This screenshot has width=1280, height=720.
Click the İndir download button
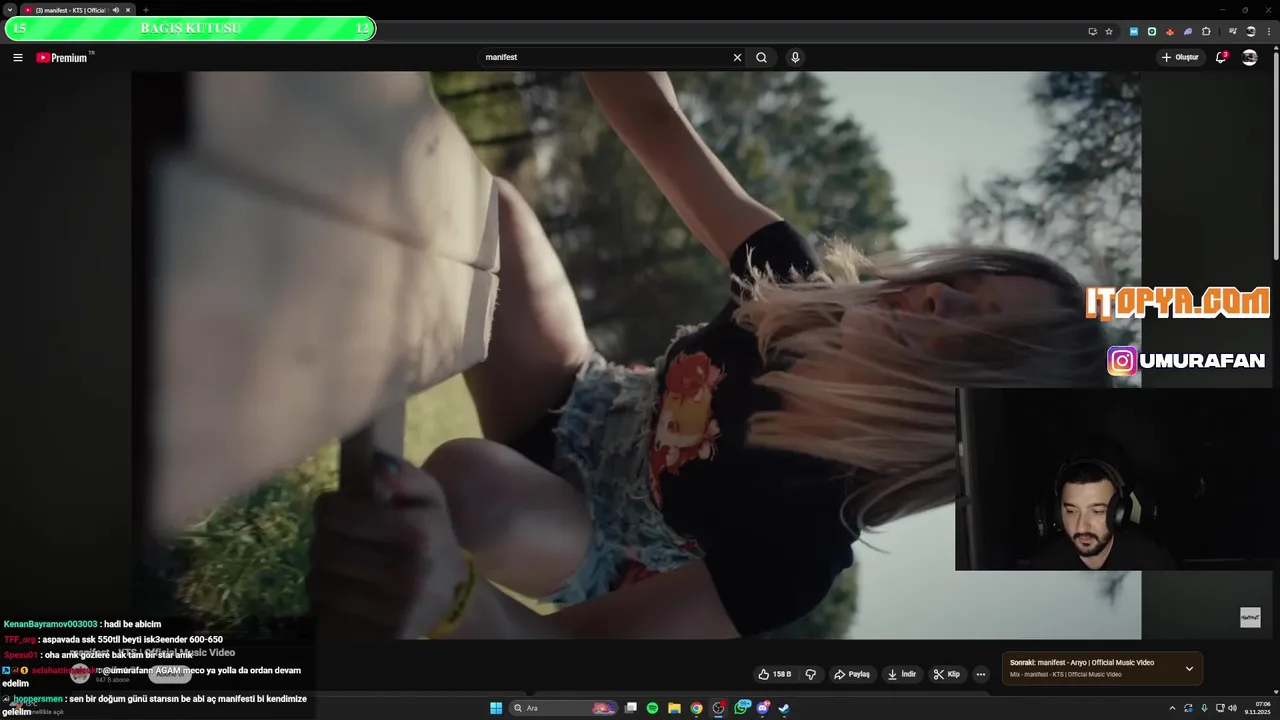902,674
